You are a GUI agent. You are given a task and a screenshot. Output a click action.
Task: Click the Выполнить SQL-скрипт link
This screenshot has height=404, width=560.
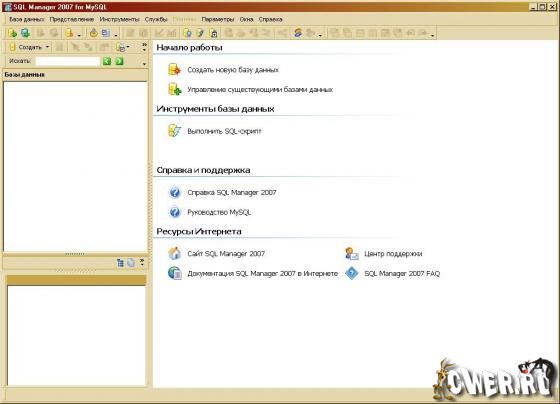(224, 131)
